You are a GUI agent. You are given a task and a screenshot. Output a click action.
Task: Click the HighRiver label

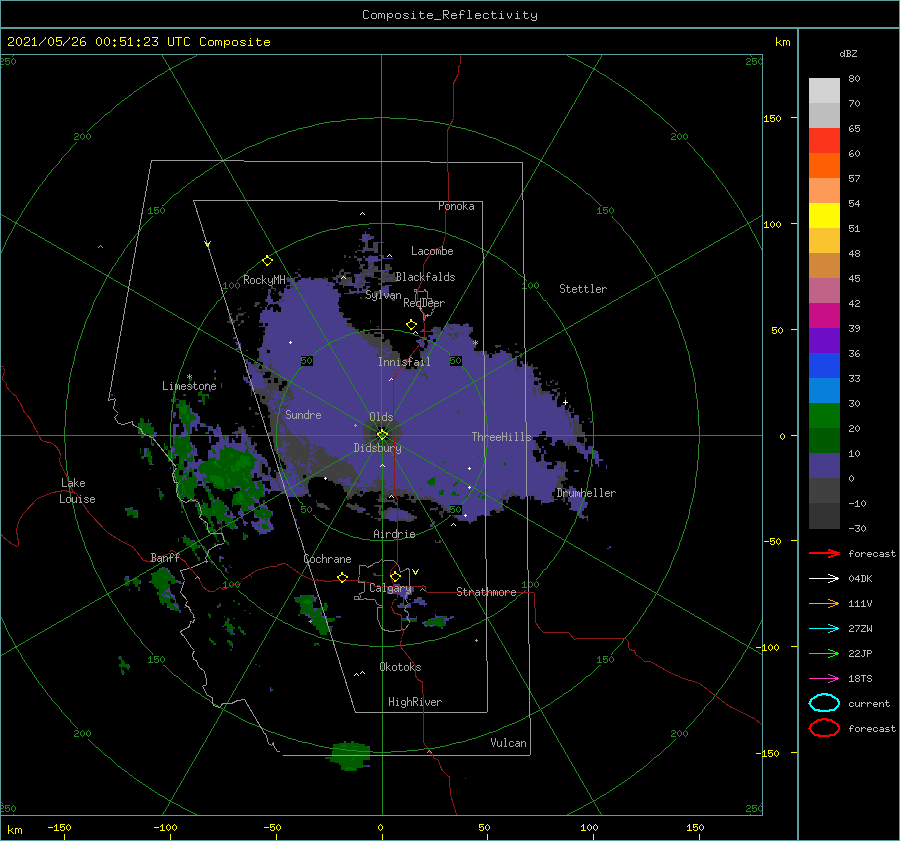[415, 702]
